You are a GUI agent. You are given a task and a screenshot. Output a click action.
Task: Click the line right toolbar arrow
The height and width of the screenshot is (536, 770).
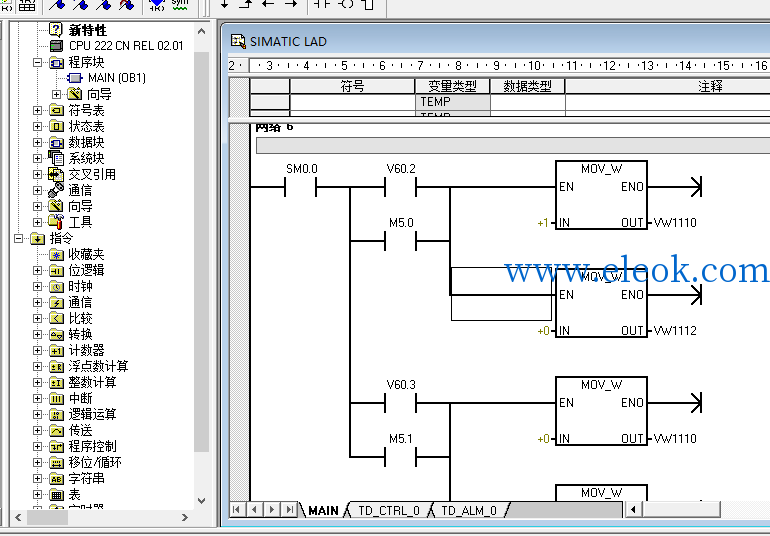pyautogui.click(x=291, y=4)
